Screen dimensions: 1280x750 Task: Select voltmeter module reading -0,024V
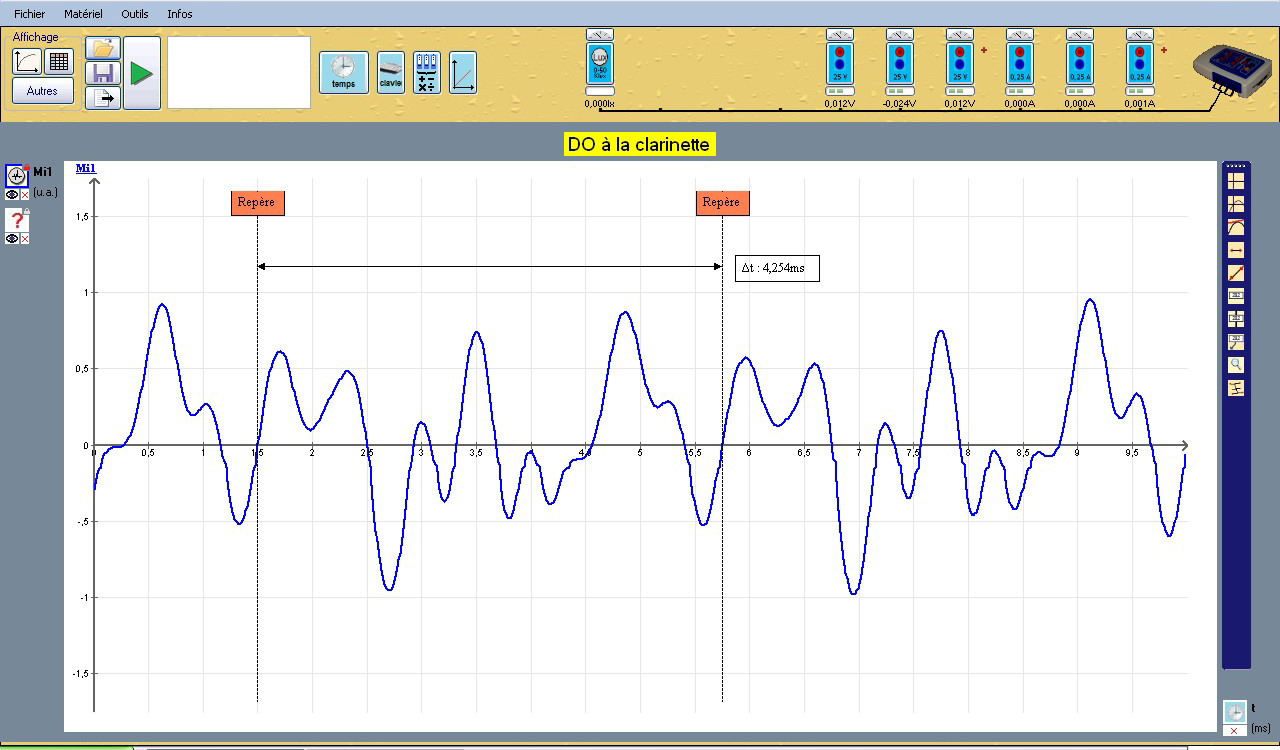coord(900,64)
